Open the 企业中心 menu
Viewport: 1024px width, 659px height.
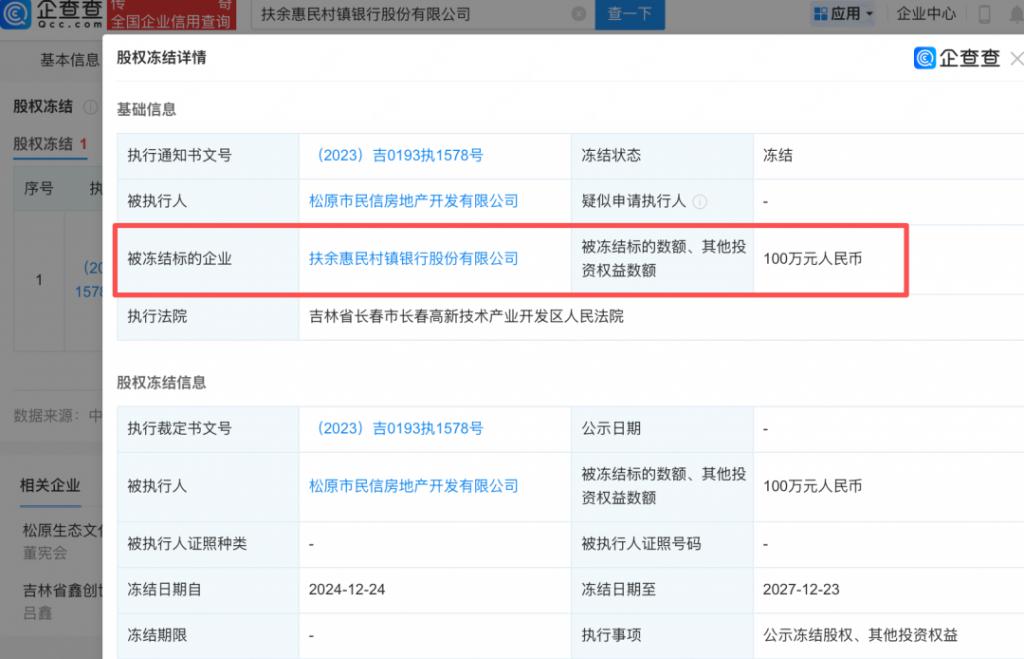click(926, 14)
